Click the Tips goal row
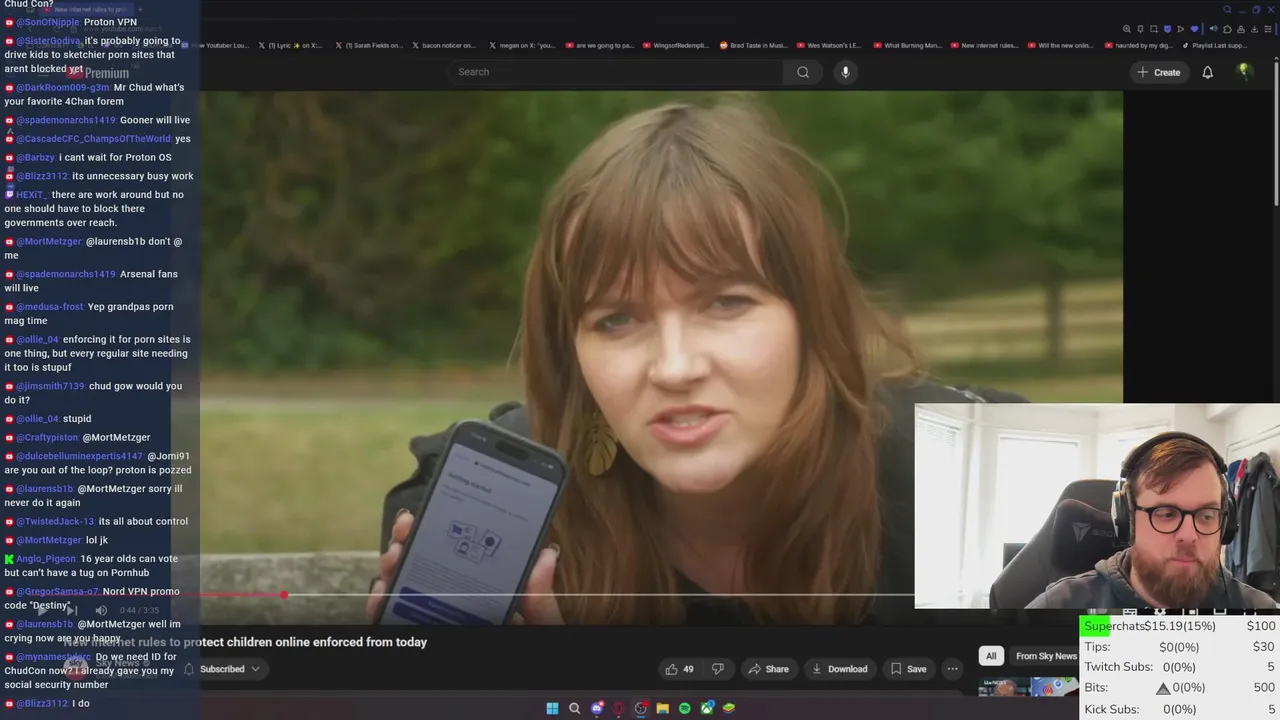Image resolution: width=1280 pixels, height=720 pixels. [x=1180, y=647]
